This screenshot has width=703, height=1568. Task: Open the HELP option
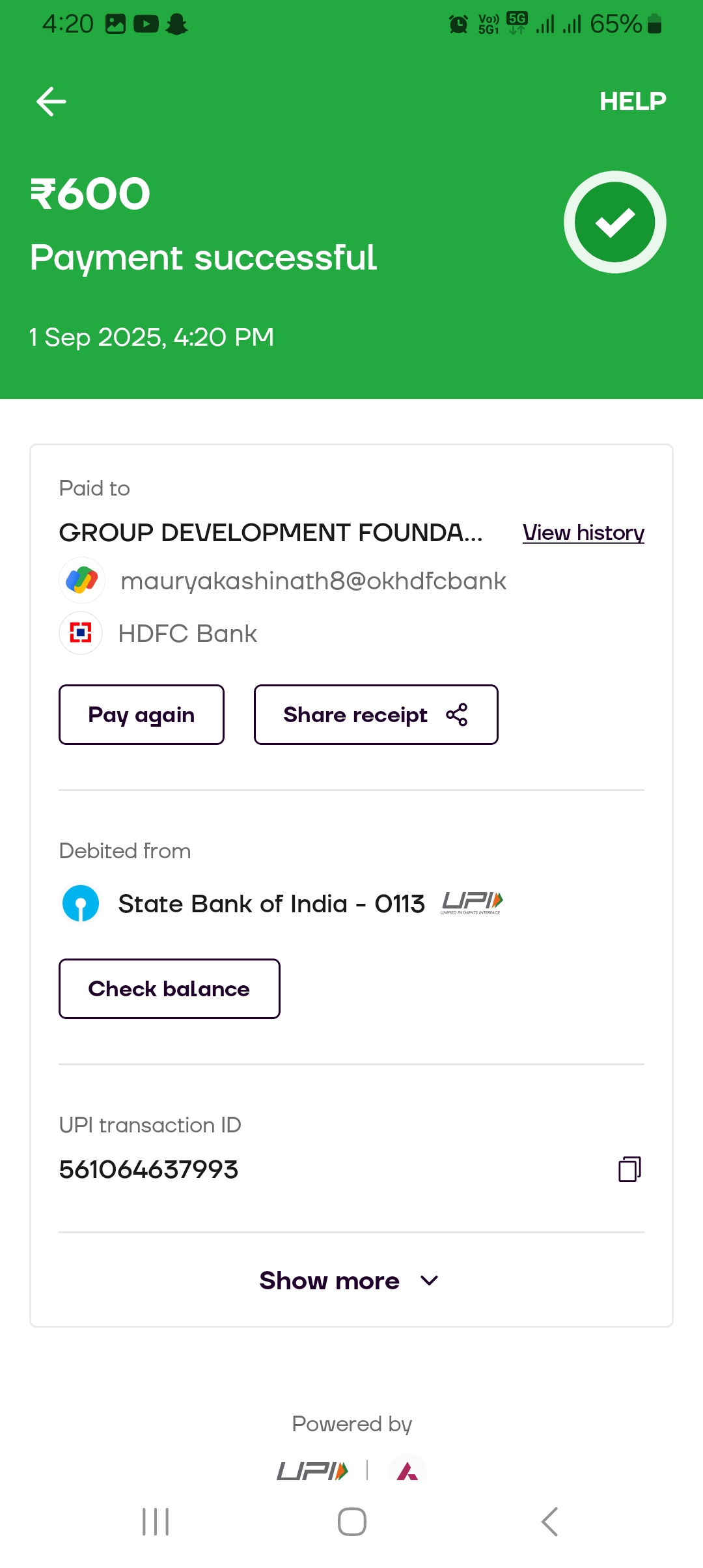click(632, 102)
